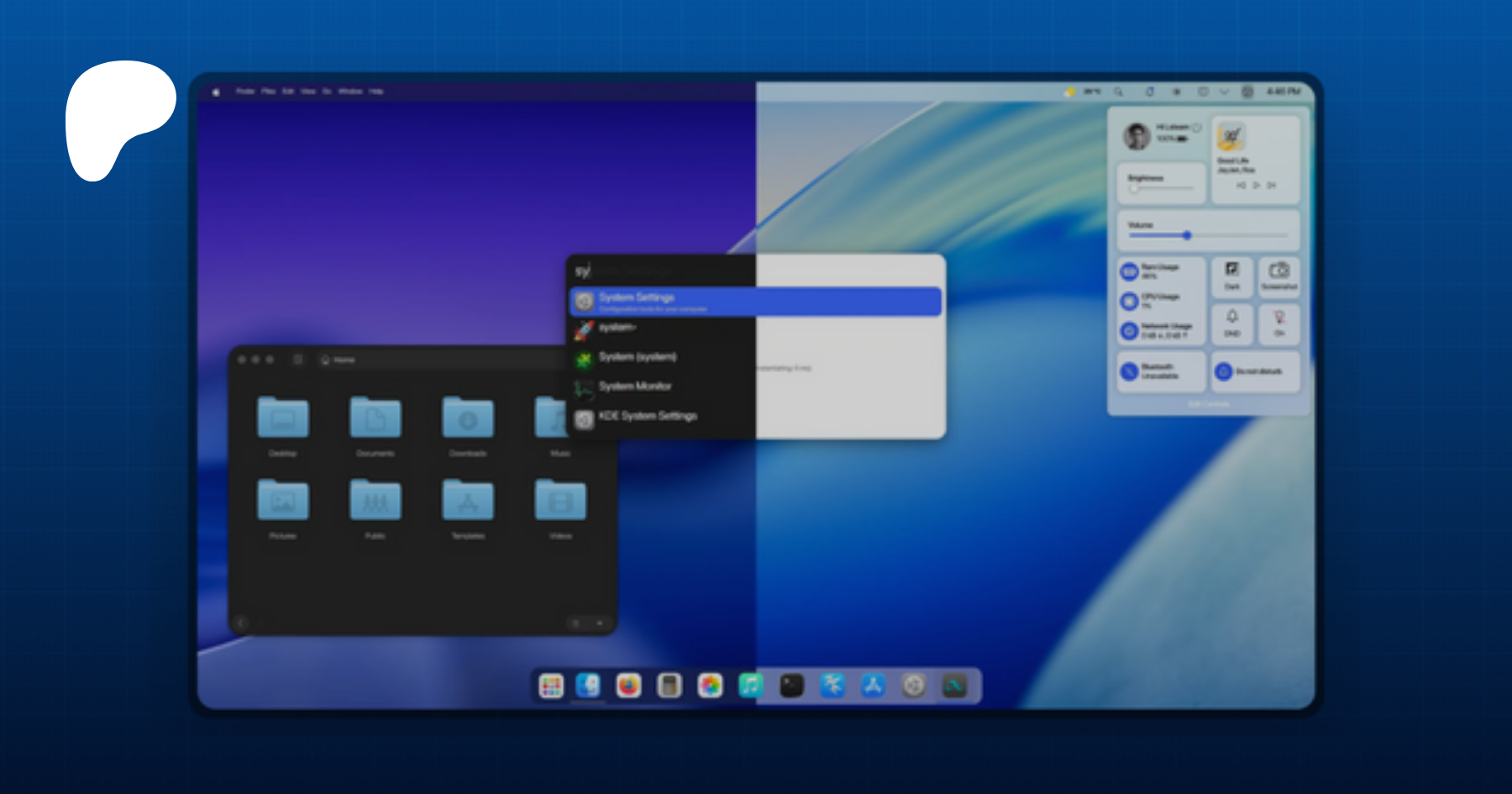Toggle Dark mode tile in control panel
This screenshot has width=1512, height=794.
click(1231, 276)
